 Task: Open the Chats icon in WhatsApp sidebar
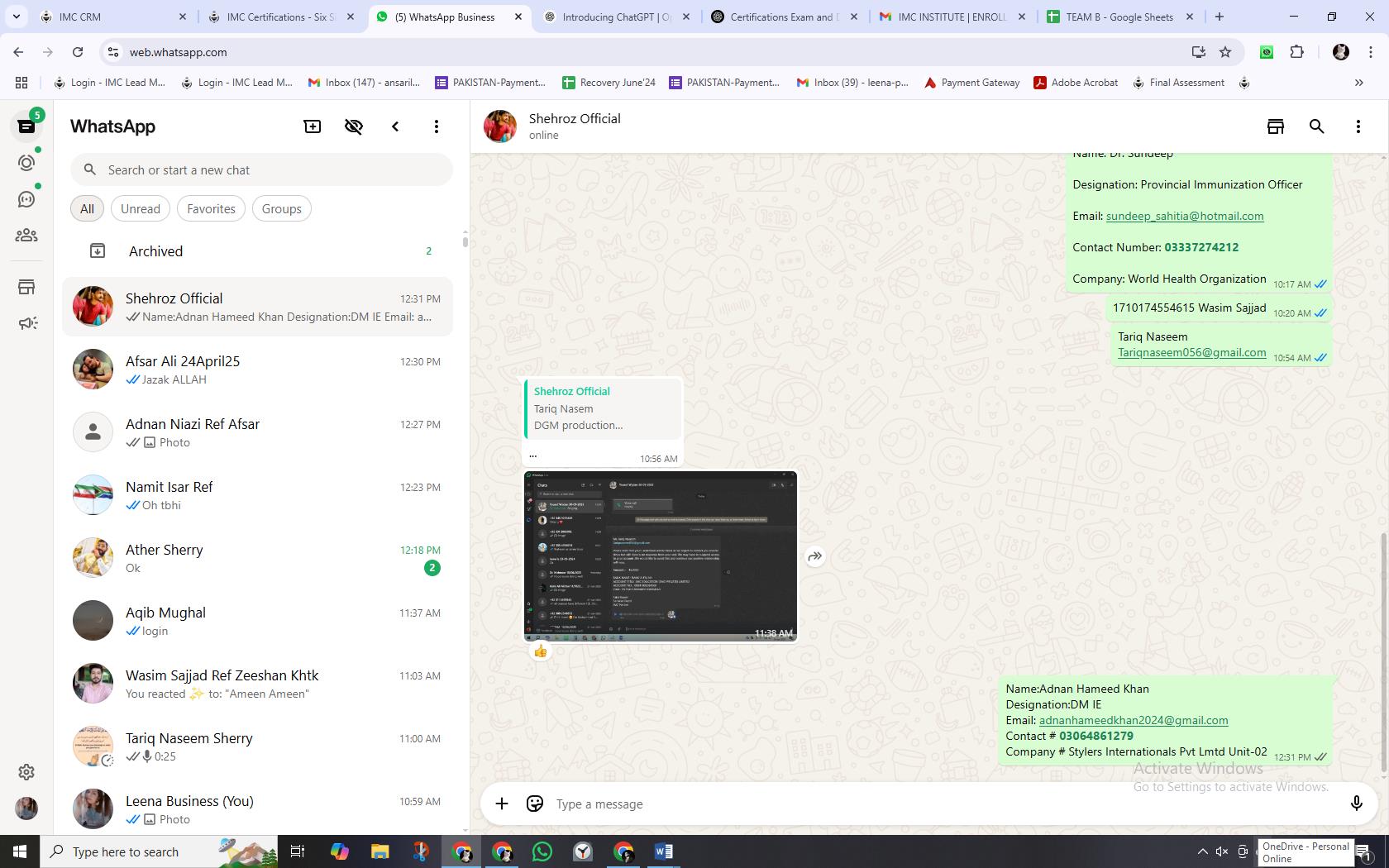(x=26, y=126)
